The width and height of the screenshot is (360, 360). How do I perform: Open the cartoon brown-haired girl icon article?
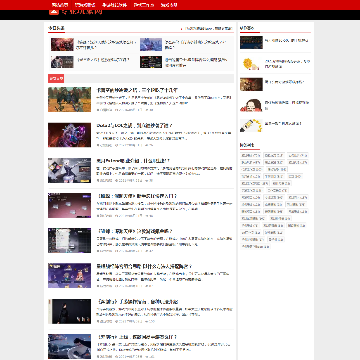251,105
